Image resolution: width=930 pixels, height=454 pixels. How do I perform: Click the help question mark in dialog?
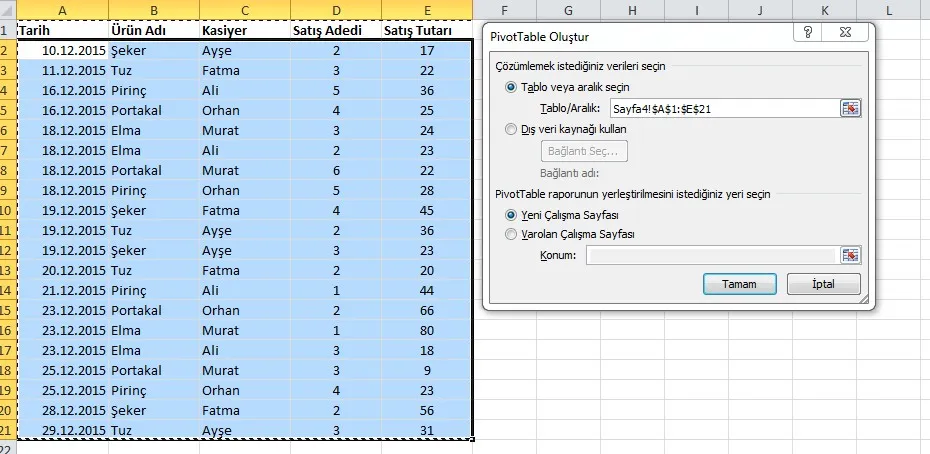click(x=807, y=35)
